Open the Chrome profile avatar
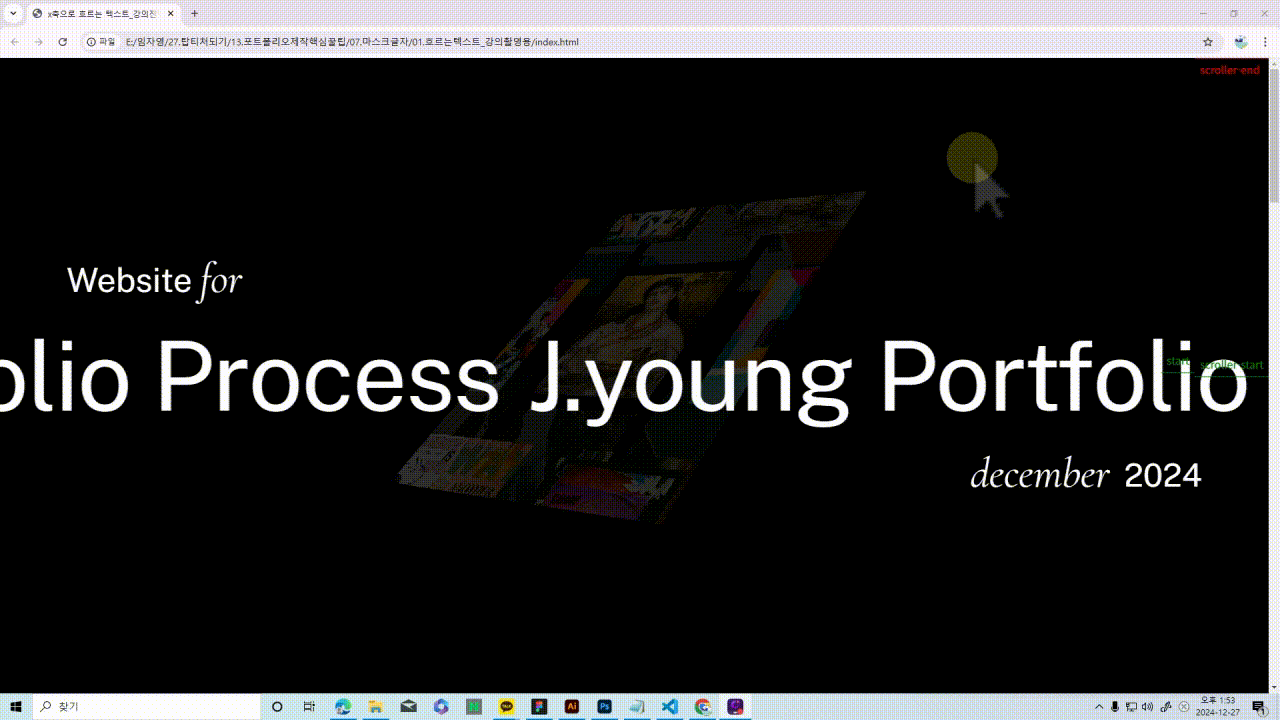The height and width of the screenshot is (720, 1280). (x=1241, y=42)
